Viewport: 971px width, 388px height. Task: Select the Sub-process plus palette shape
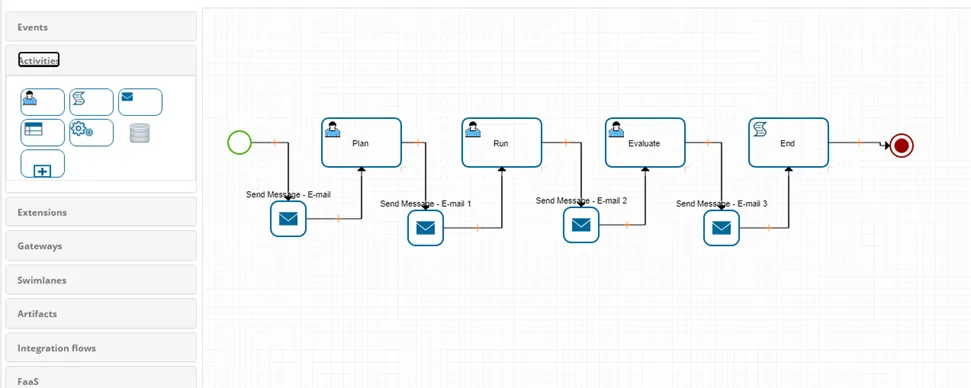pos(42,163)
